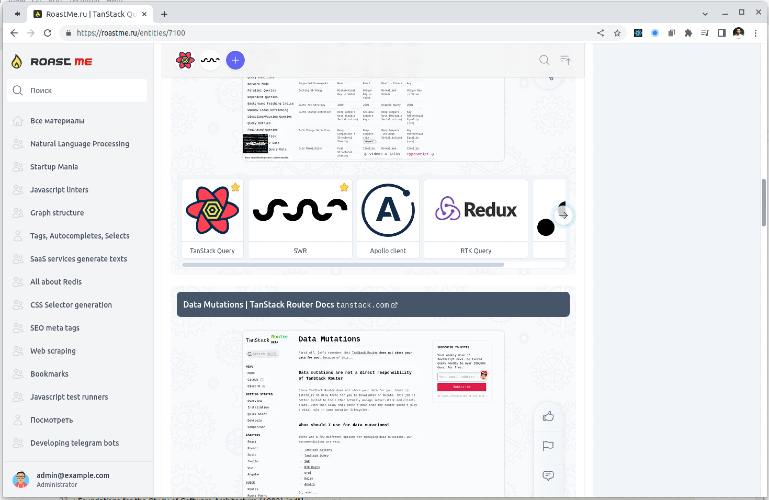Reload the page
The height and width of the screenshot is (500, 769).
(48, 33)
